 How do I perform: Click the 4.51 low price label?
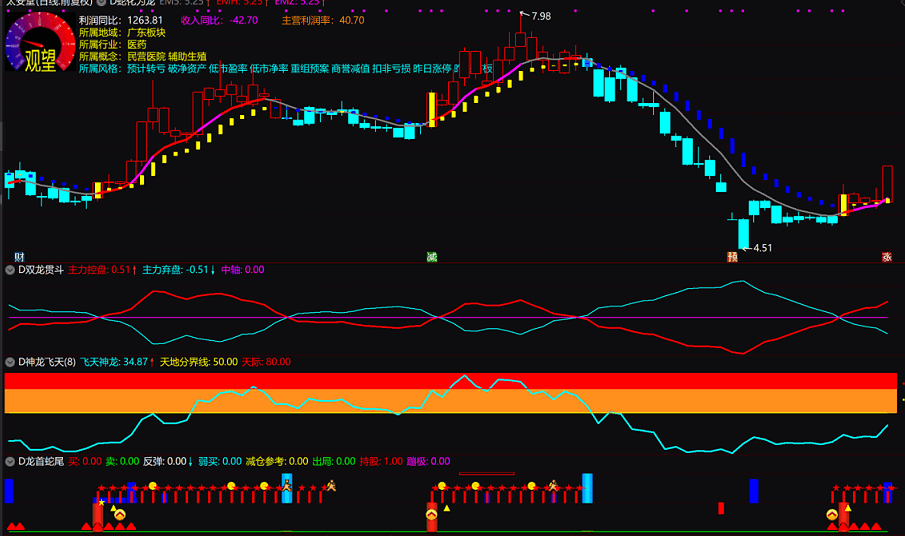click(x=762, y=248)
